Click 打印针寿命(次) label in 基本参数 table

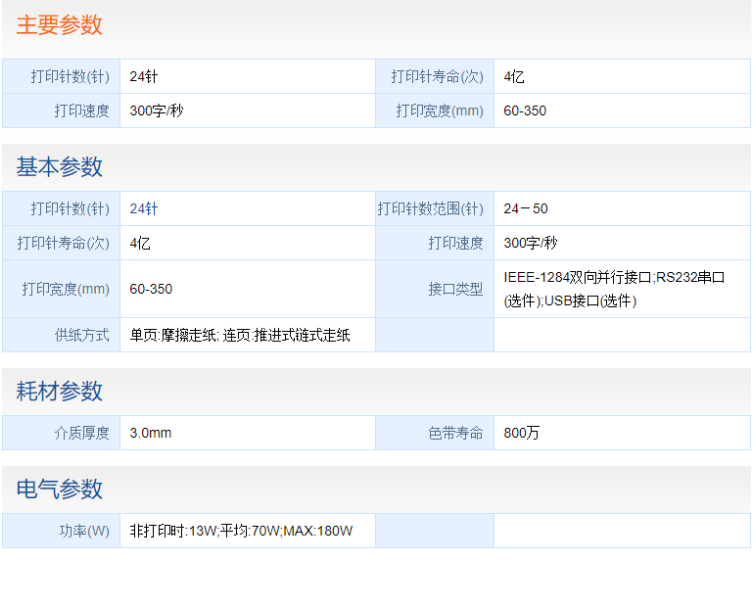(63, 243)
